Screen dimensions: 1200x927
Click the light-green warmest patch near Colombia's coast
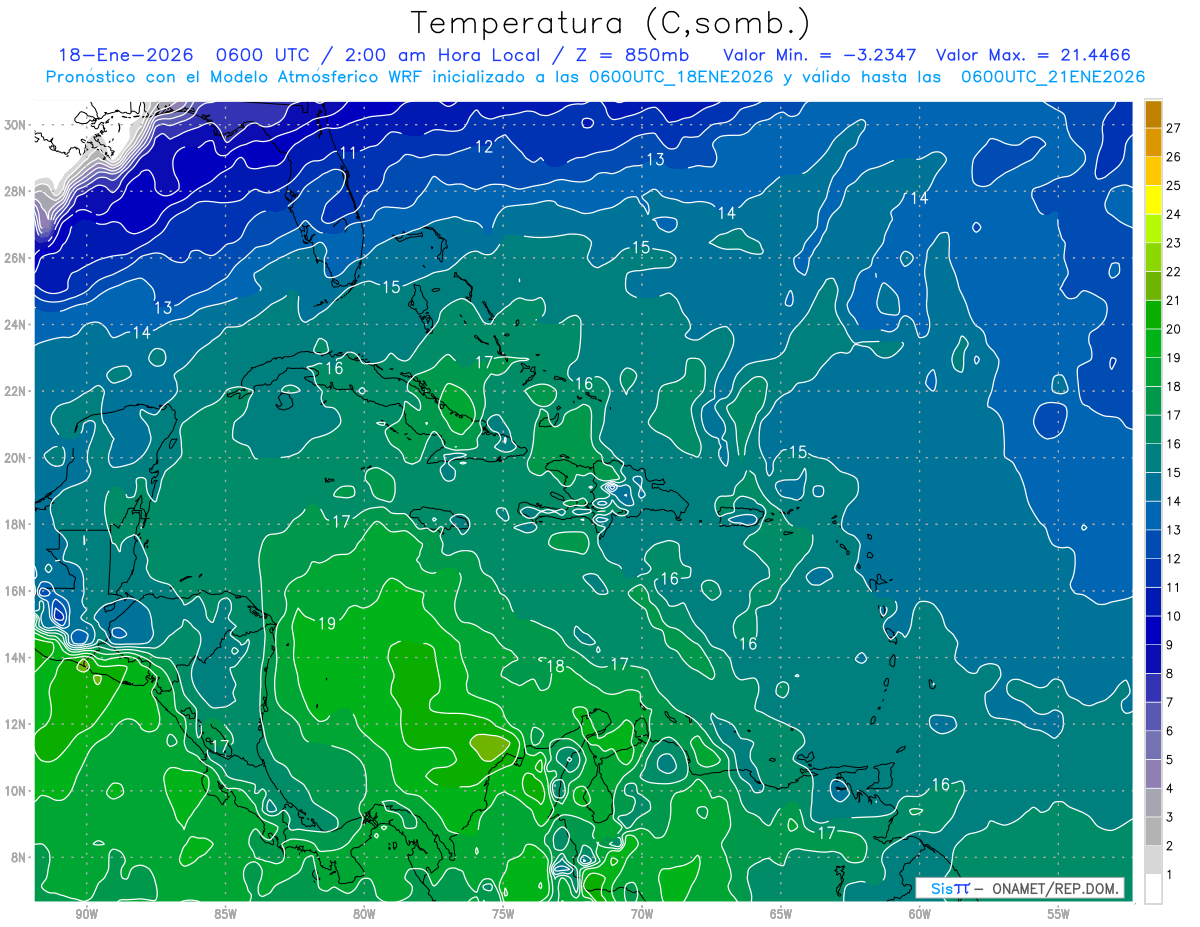(x=490, y=745)
